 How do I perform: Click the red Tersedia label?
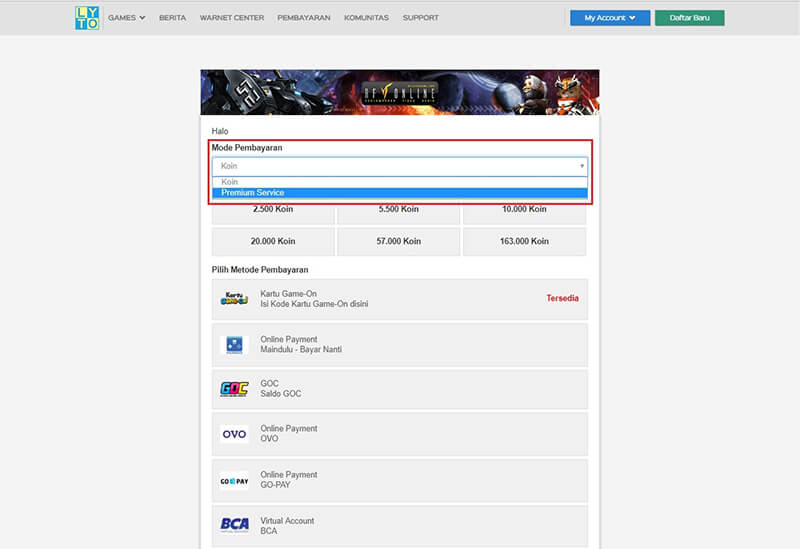tap(562, 298)
